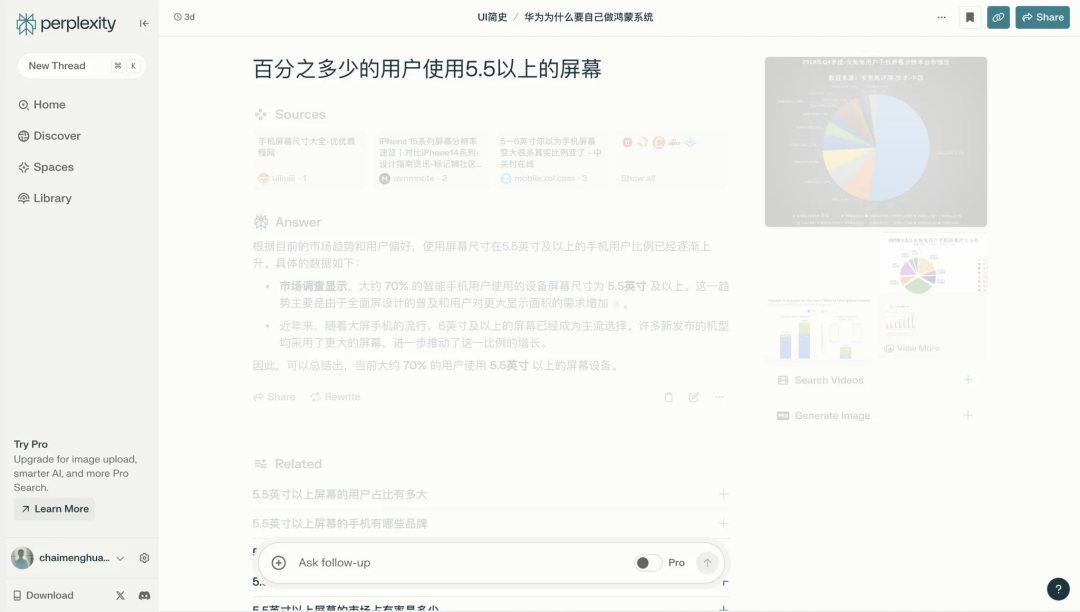Click the Learn More button
The image size is (1080, 612).
click(x=54, y=509)
